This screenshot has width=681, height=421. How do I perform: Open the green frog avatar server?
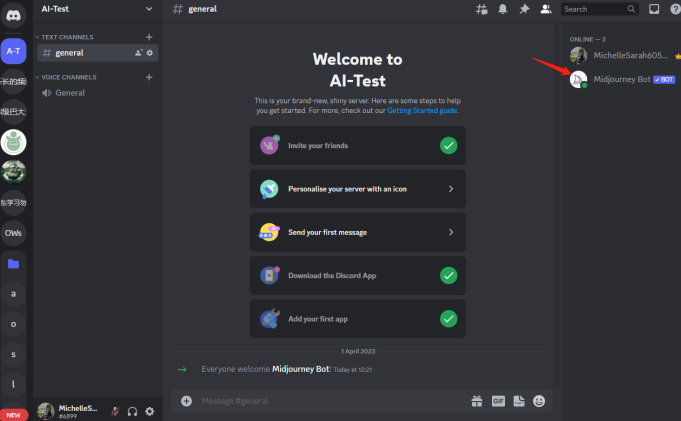pos(13,142)
